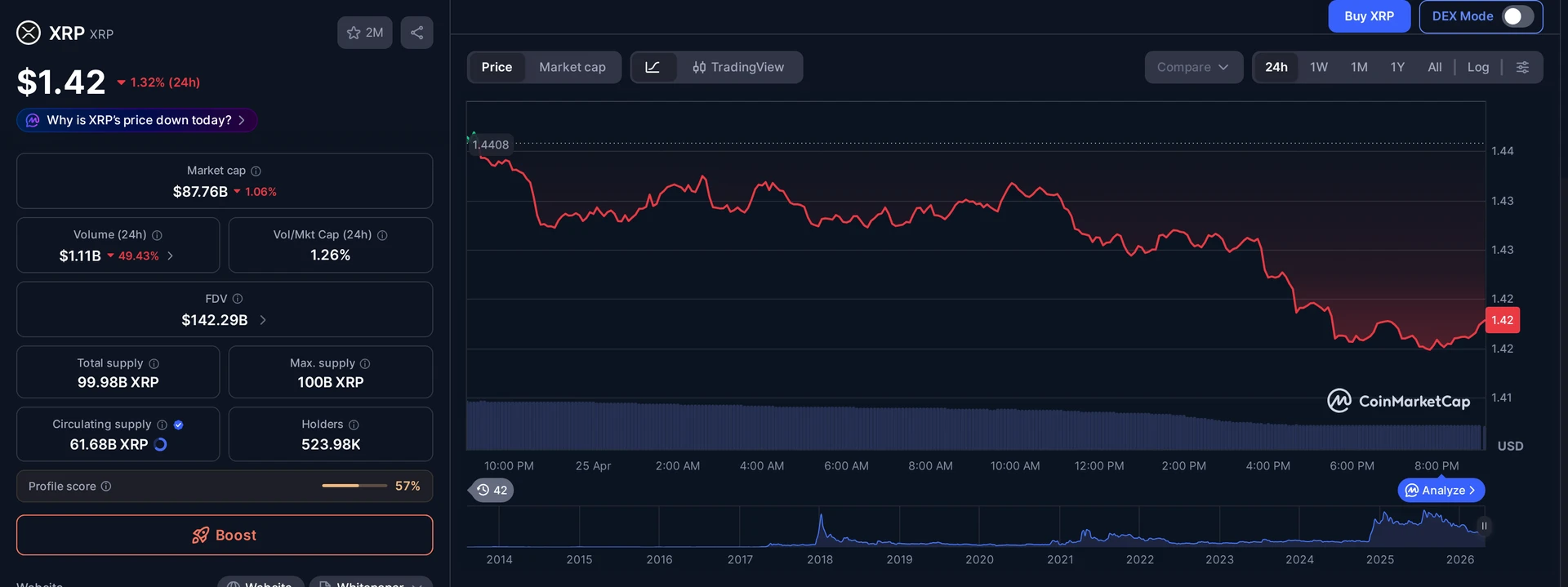Click the Total supply info icon
This screenshot has width=1568, height=587.
tap(154, 363)
